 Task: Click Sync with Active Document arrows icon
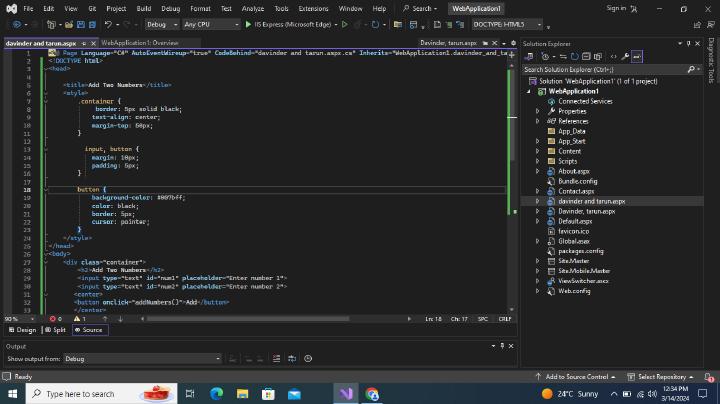coord(563,56)
